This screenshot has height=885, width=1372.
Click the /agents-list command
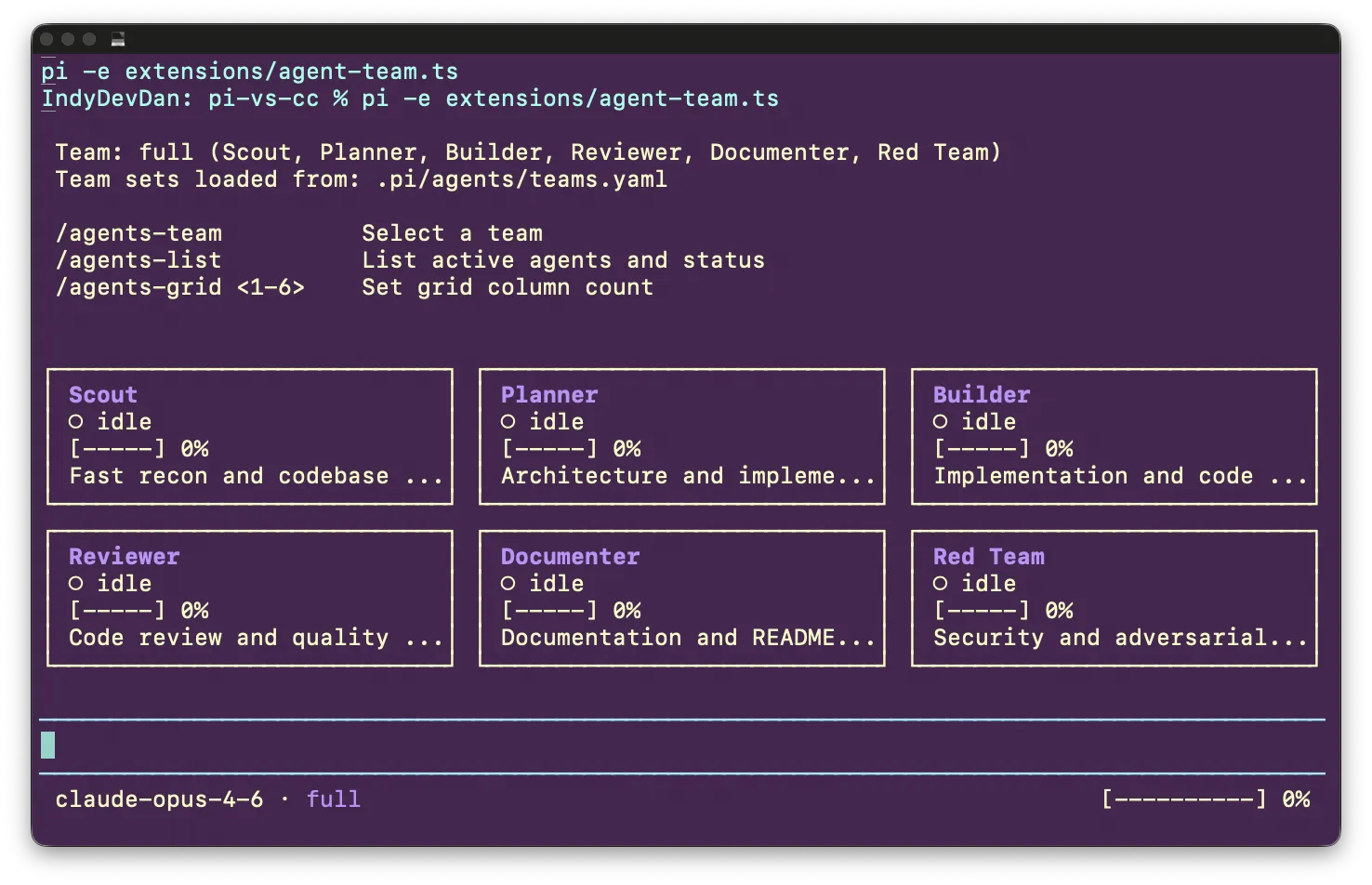pyautogui.click(x=139, y=259)
